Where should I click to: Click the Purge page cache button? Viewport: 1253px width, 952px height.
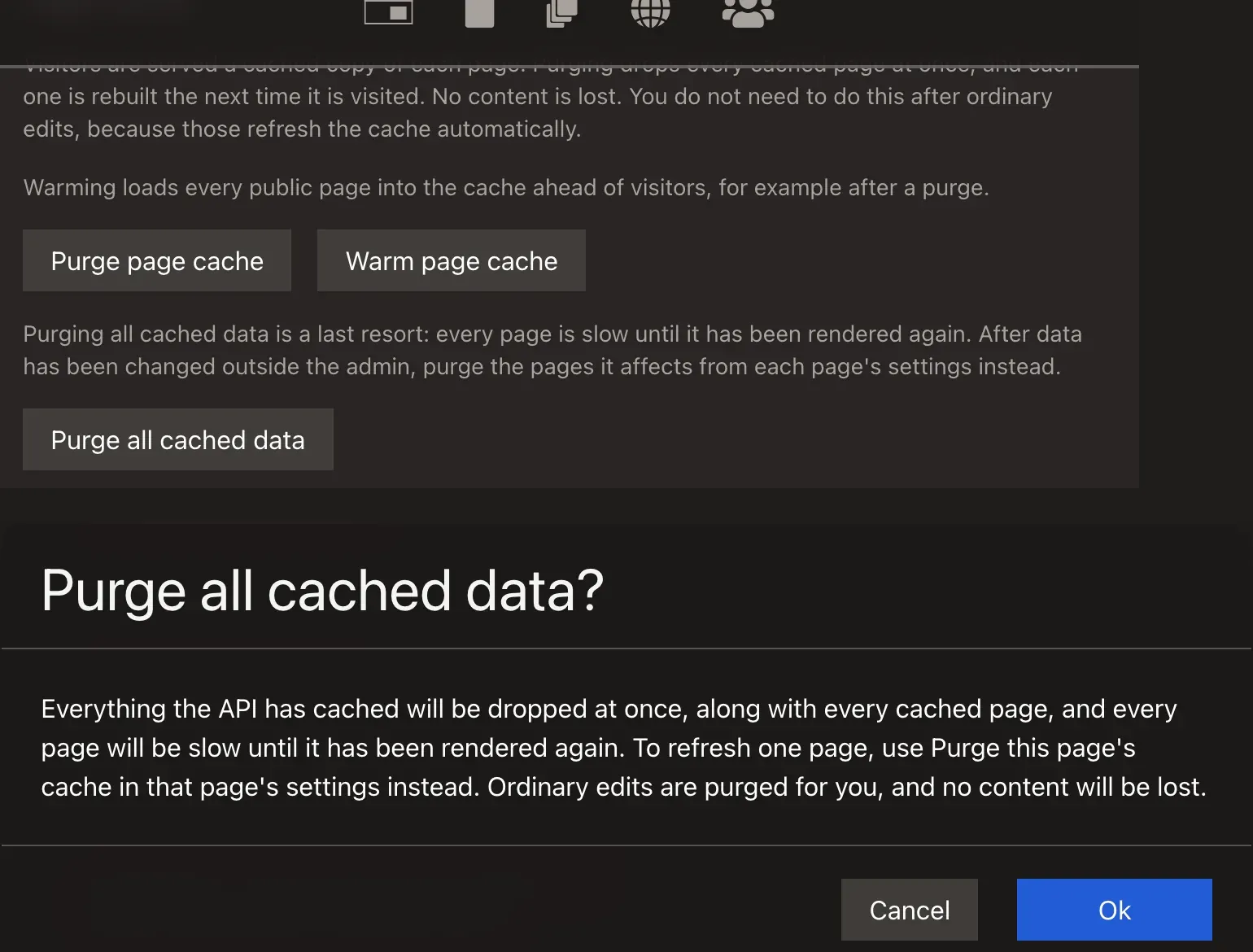coord(157,260)
